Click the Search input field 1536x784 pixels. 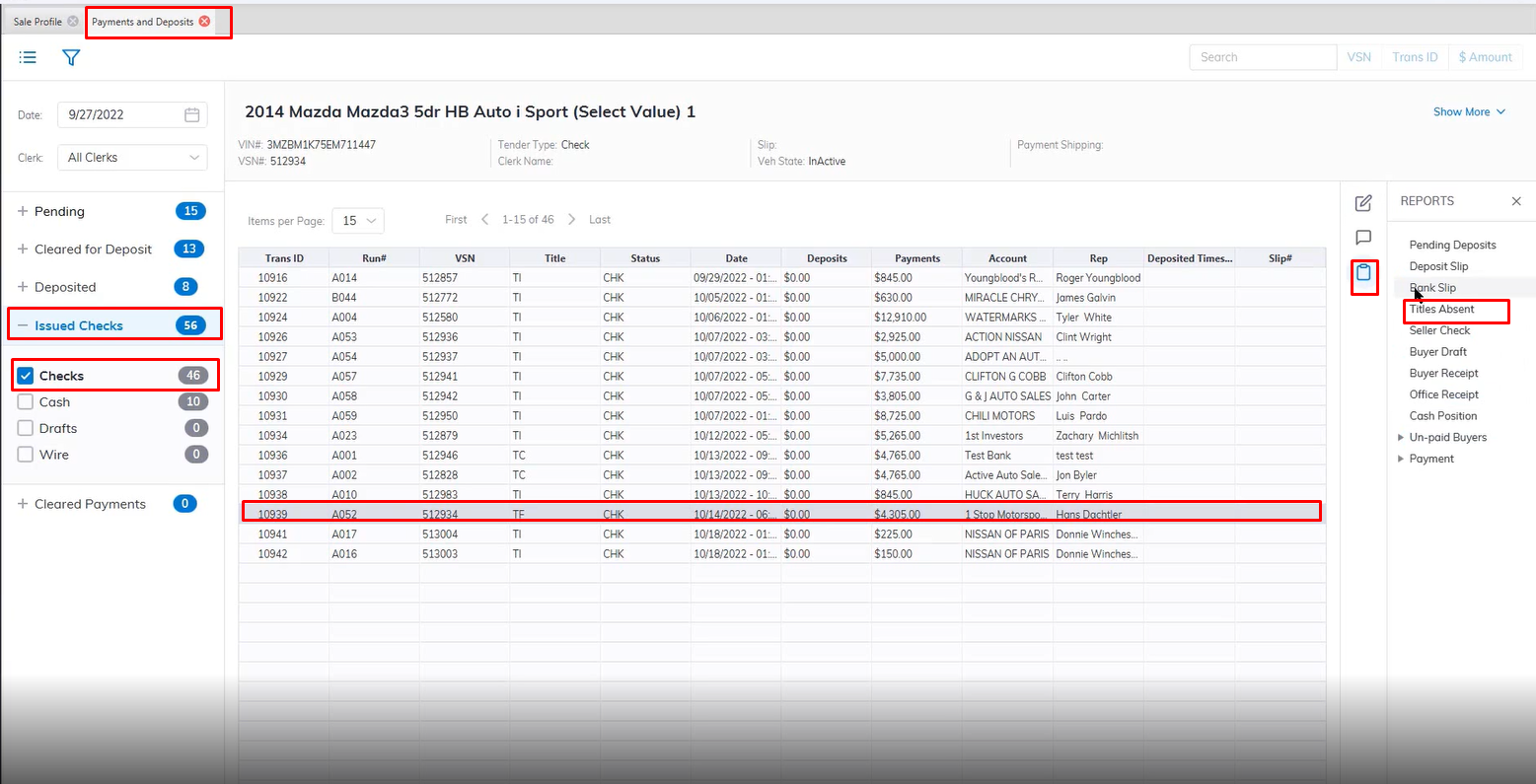coord(1262,57)
